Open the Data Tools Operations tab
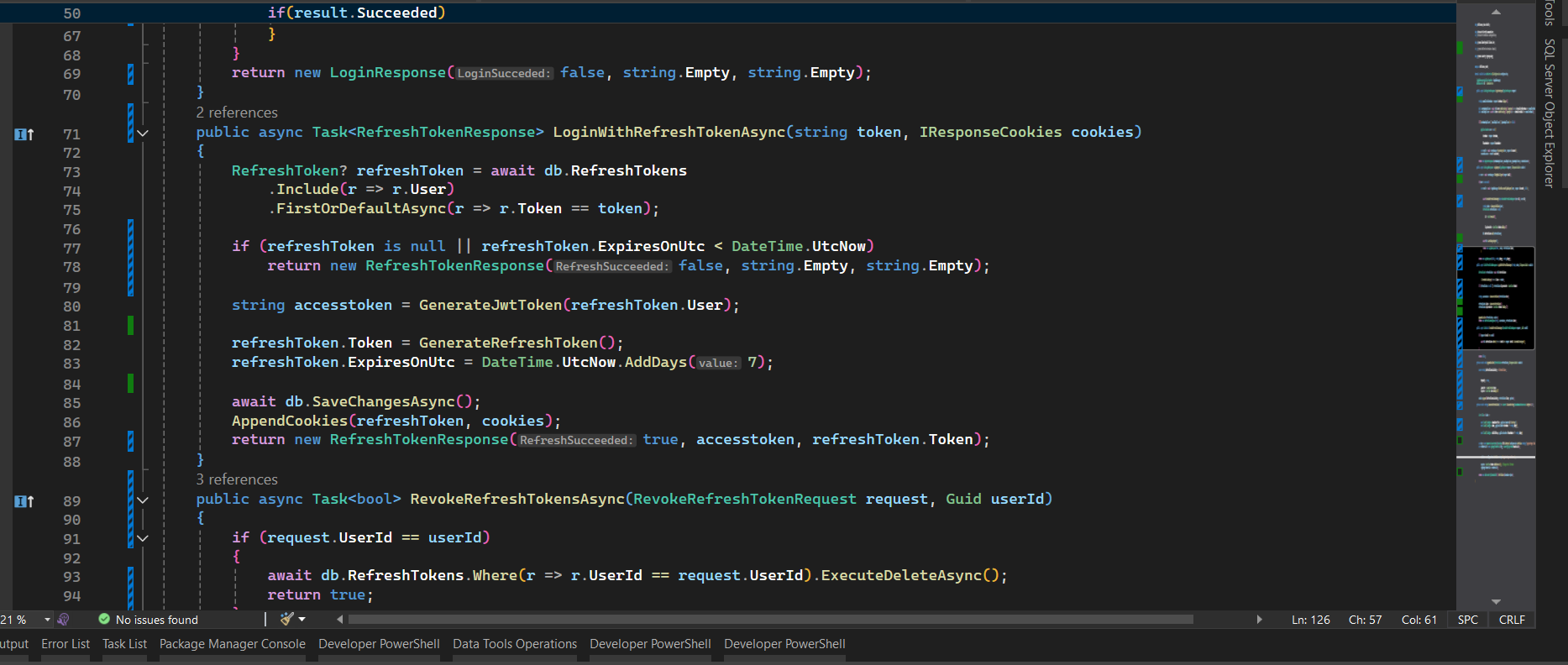1568x665 pixels. (515, 644)
